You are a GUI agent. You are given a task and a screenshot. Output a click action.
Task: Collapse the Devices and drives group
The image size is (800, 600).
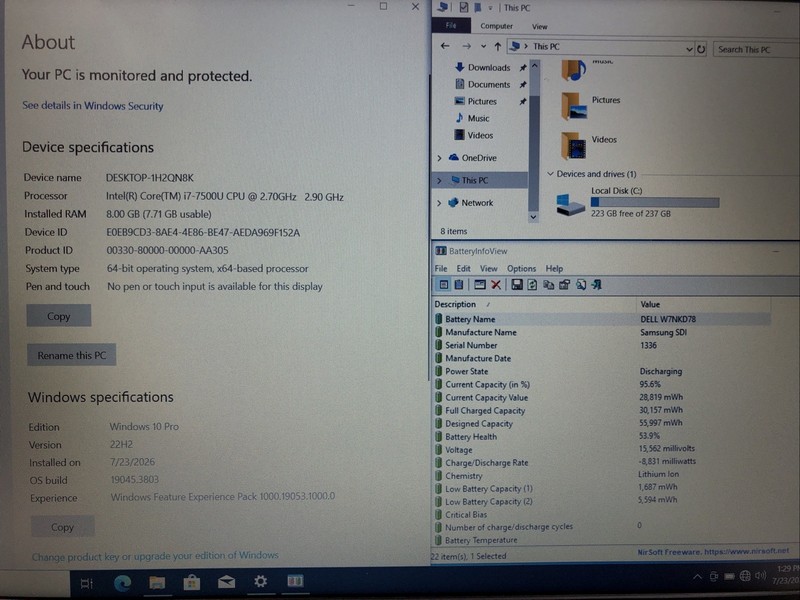tap(551, 174)
